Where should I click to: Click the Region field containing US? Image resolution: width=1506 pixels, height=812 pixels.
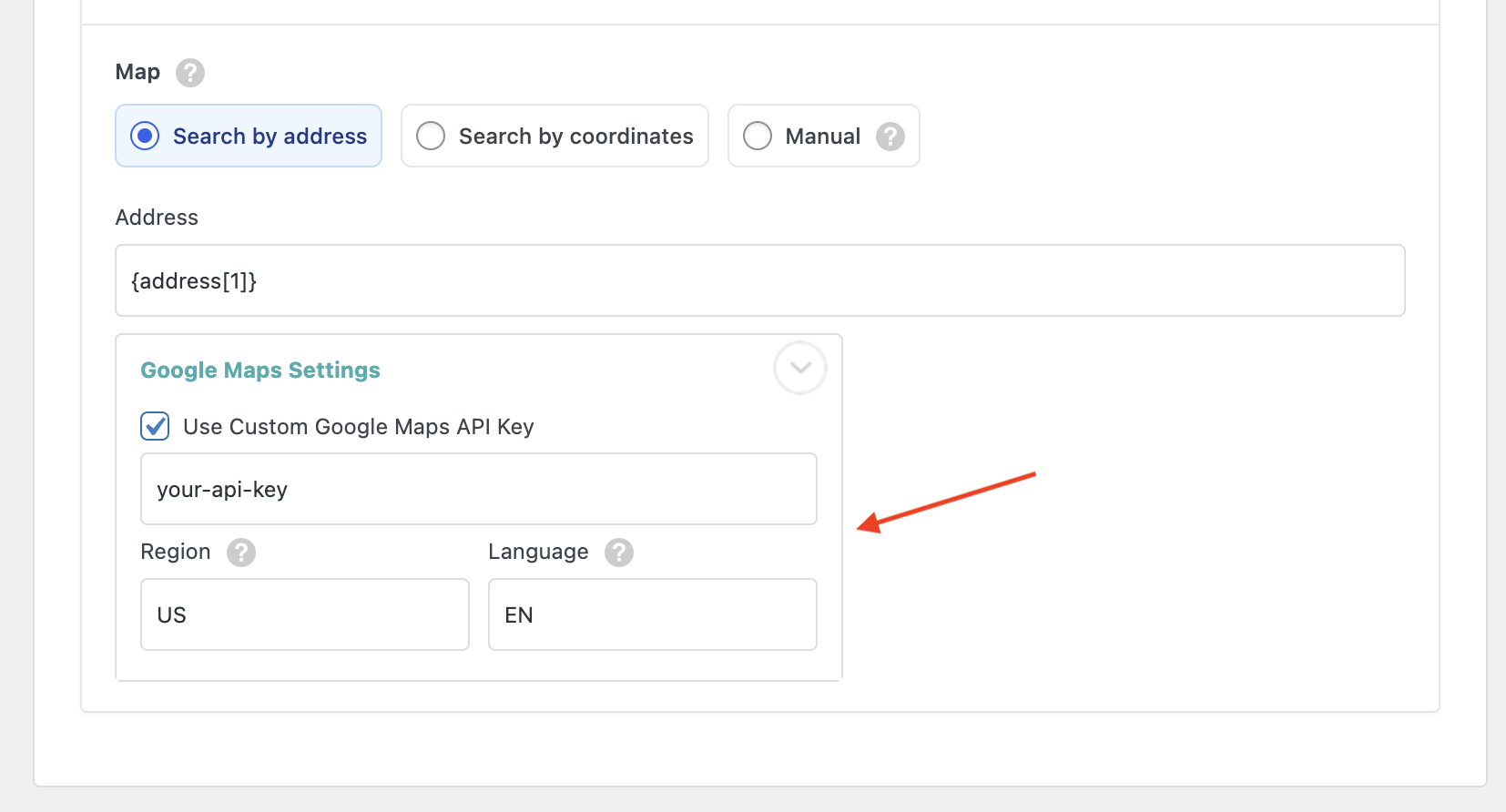tap(304, 614)
